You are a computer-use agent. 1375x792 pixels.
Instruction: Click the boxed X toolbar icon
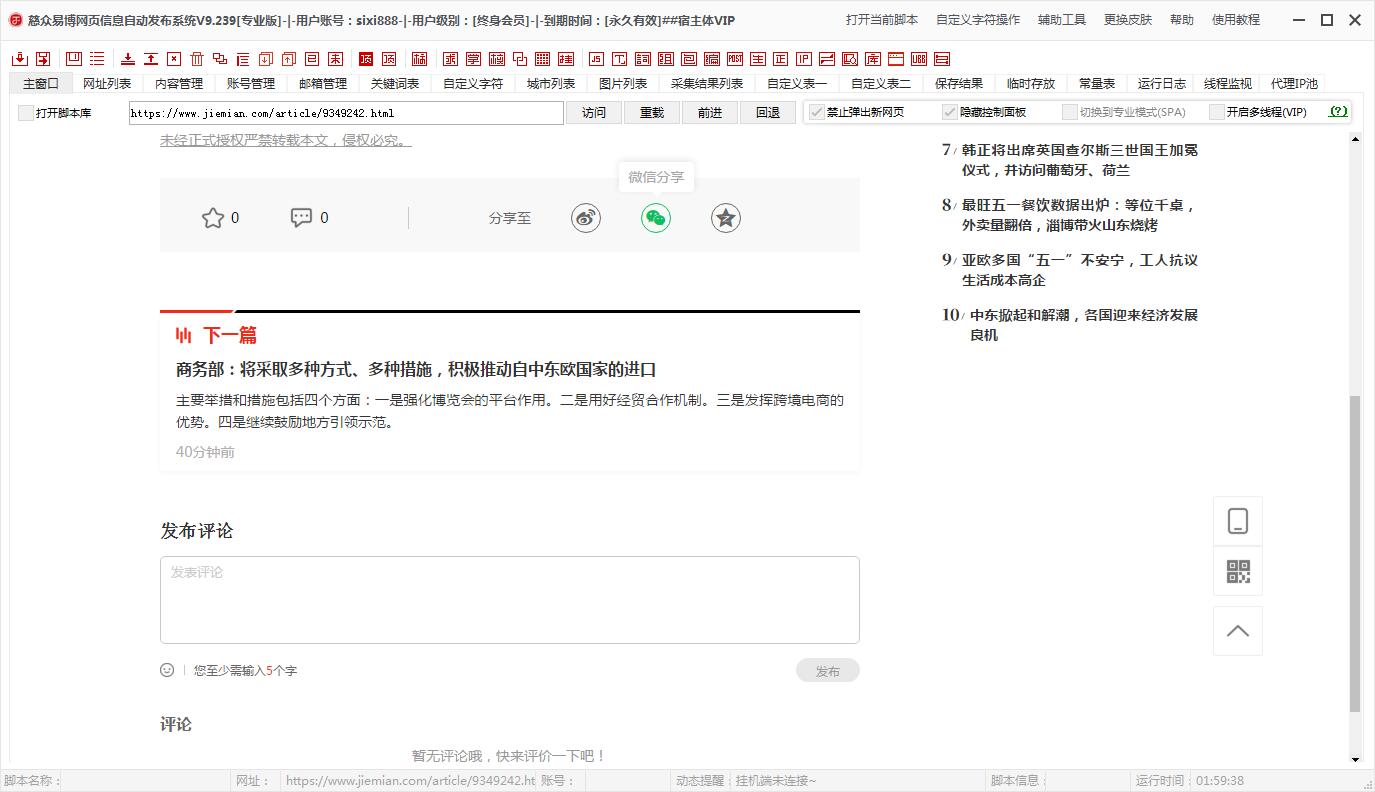coord(174,59)
